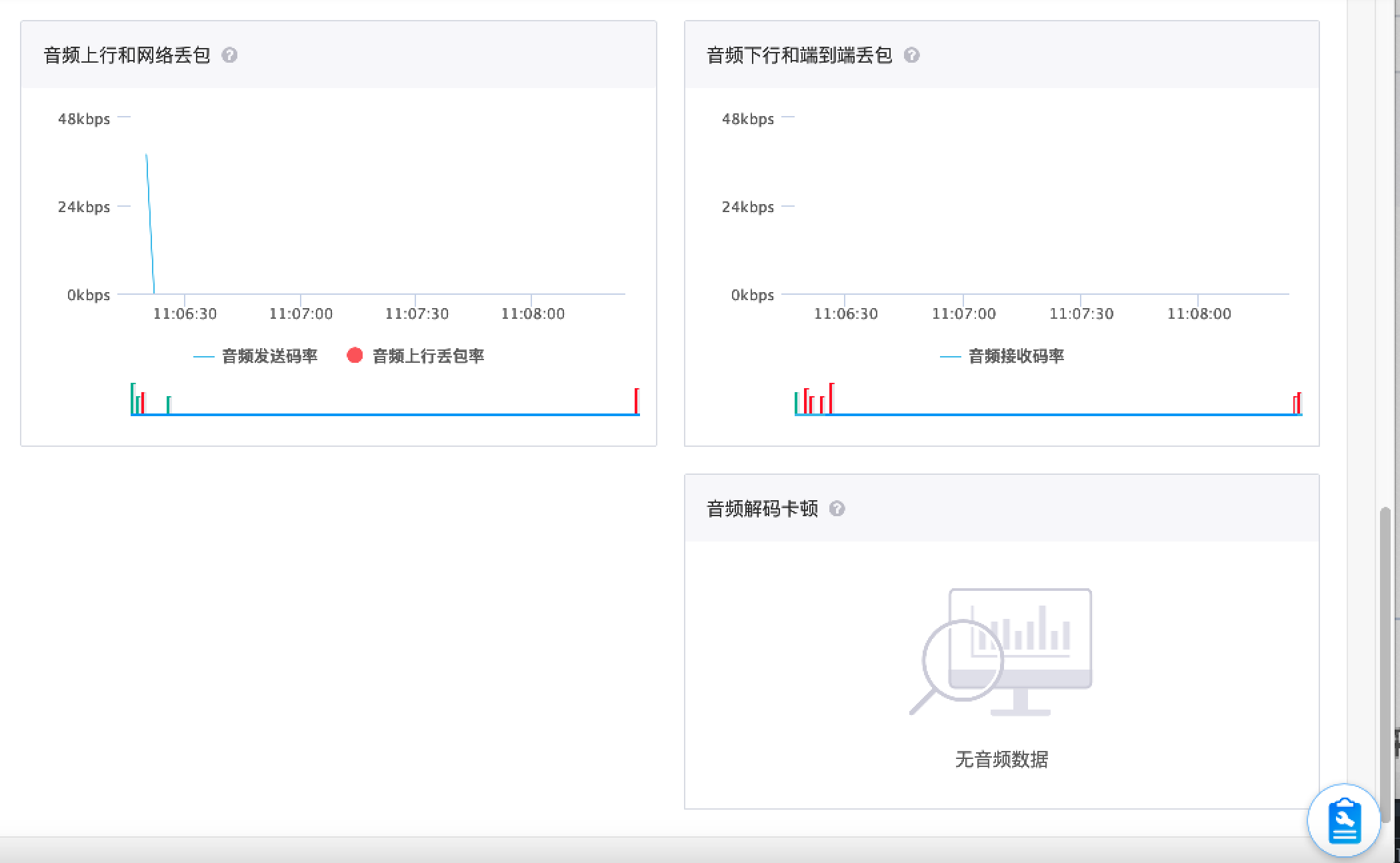The height and width of the screenshot is (863, 1400).
Task: Click 0kbps axis label in downstream chart
Action: 752,295
